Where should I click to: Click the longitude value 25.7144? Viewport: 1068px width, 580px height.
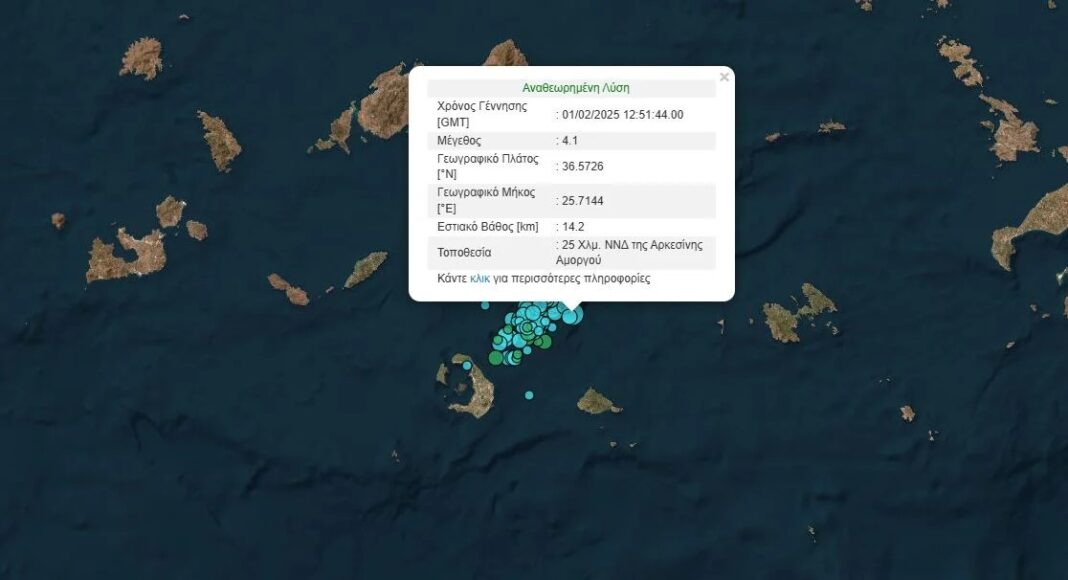point(582,201)
